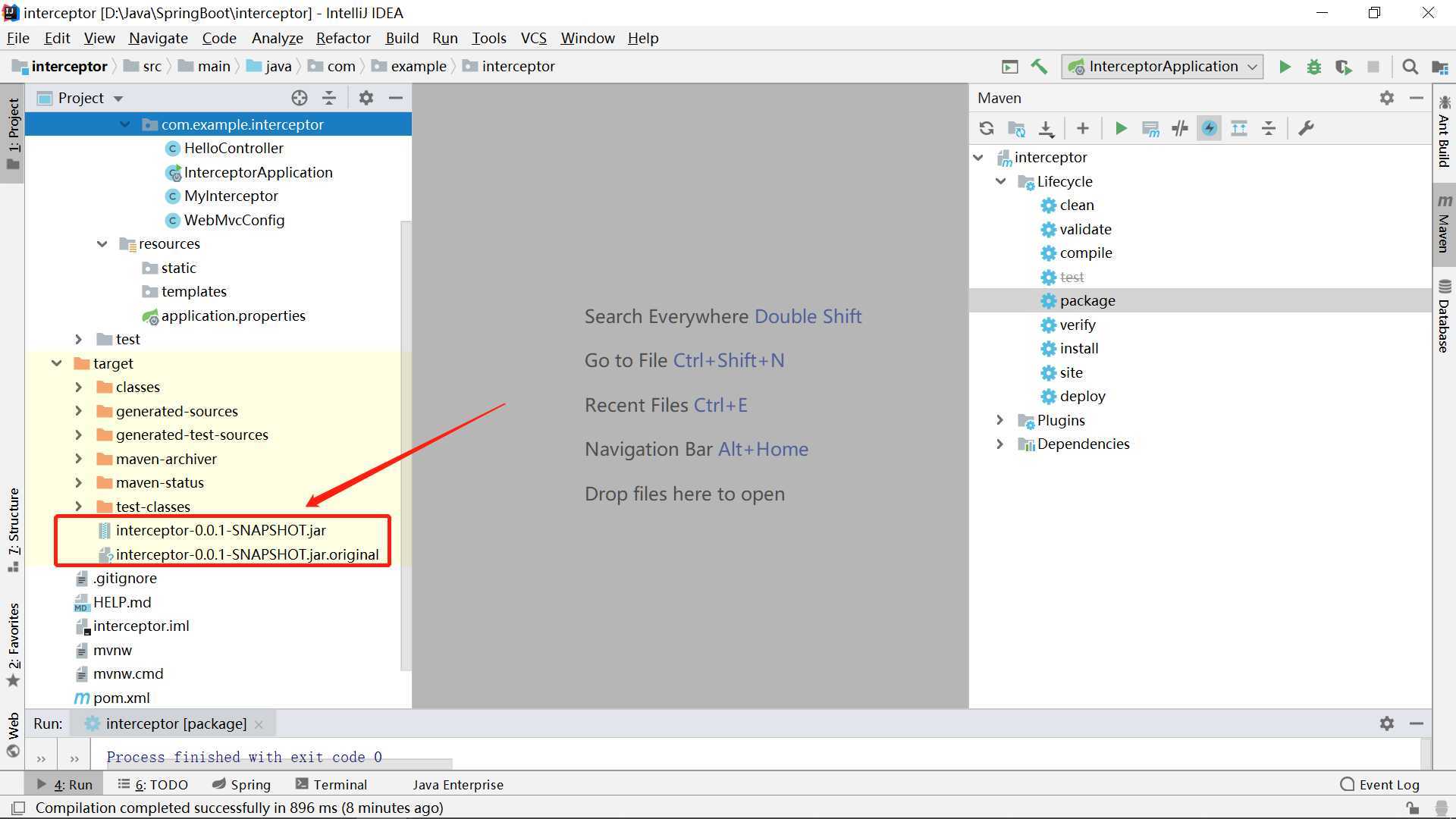Toggle Maven offline mode icon

(x=1179, y=128)
